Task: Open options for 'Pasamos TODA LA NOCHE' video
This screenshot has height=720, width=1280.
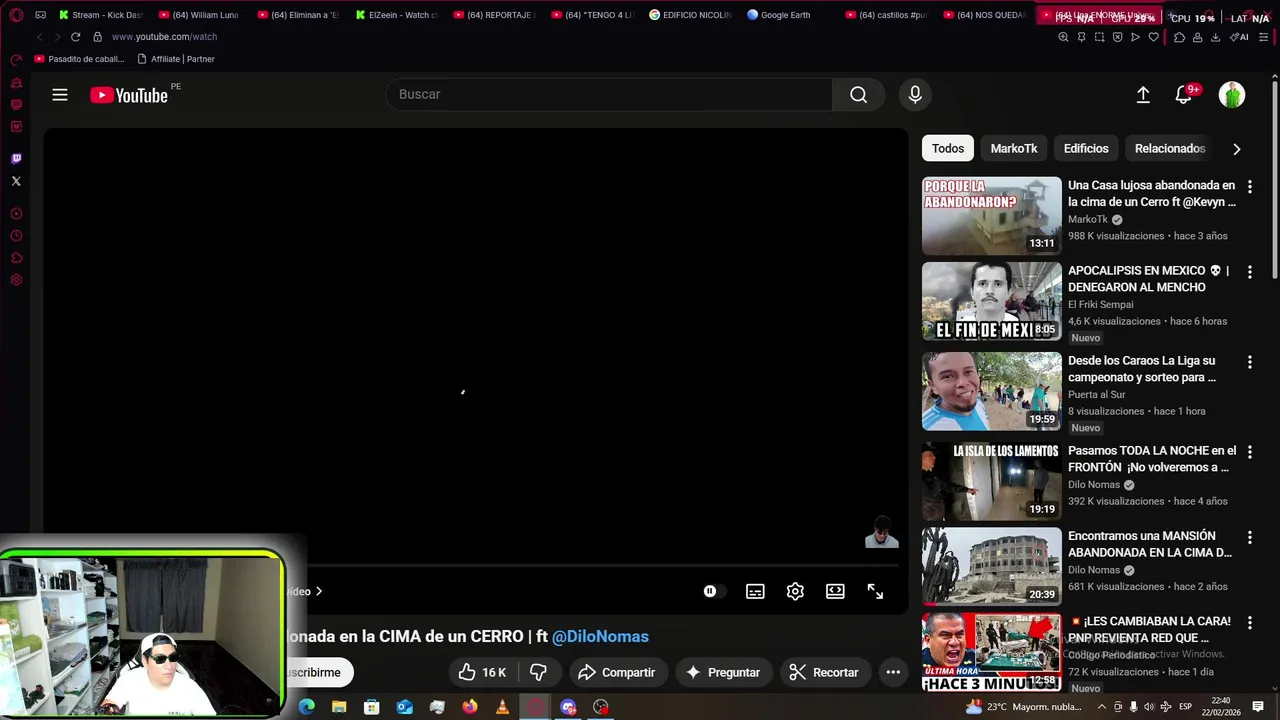Action: [1249, 452]
